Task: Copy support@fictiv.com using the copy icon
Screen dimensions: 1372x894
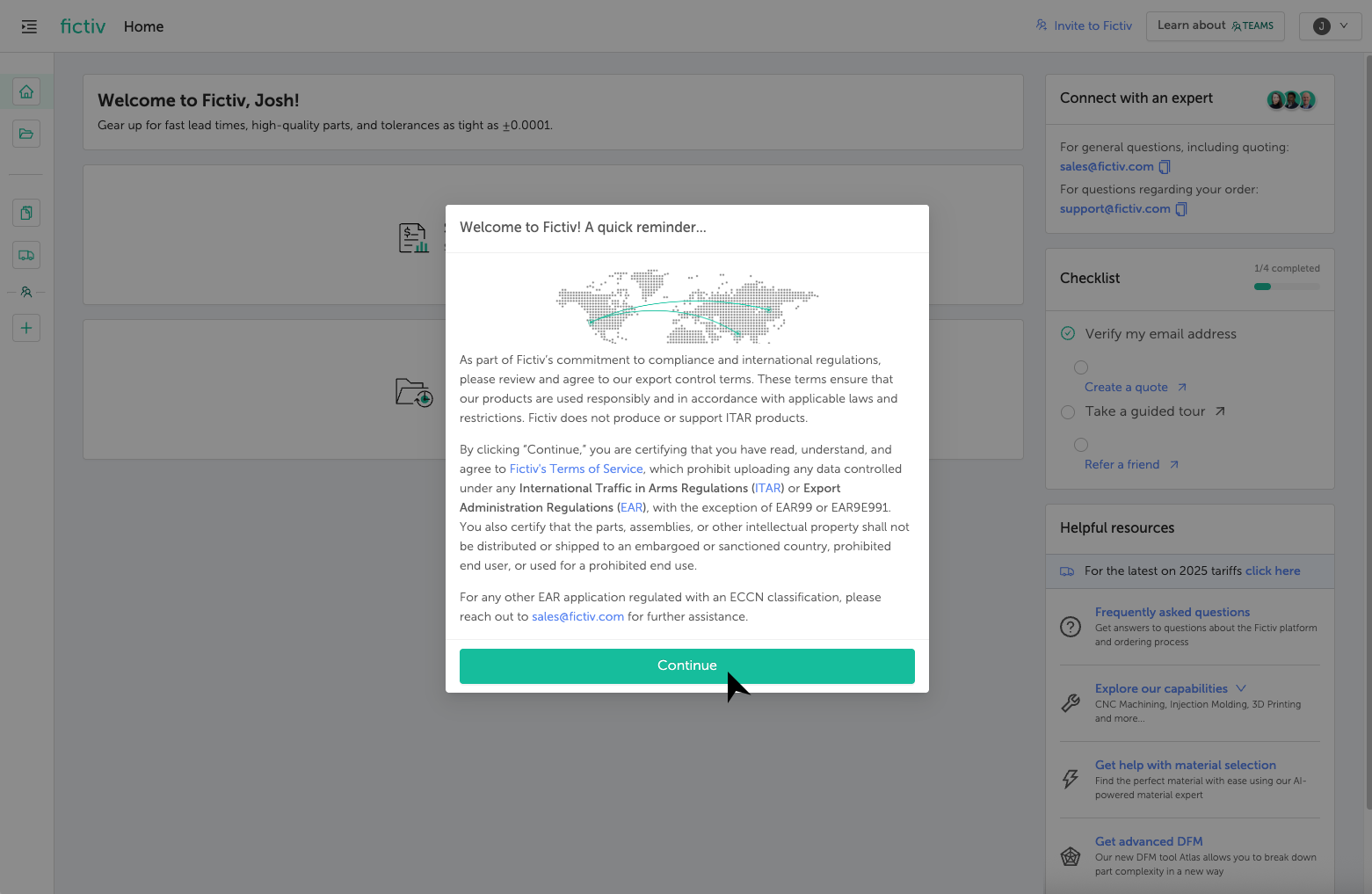Action: pos(1180,208)
